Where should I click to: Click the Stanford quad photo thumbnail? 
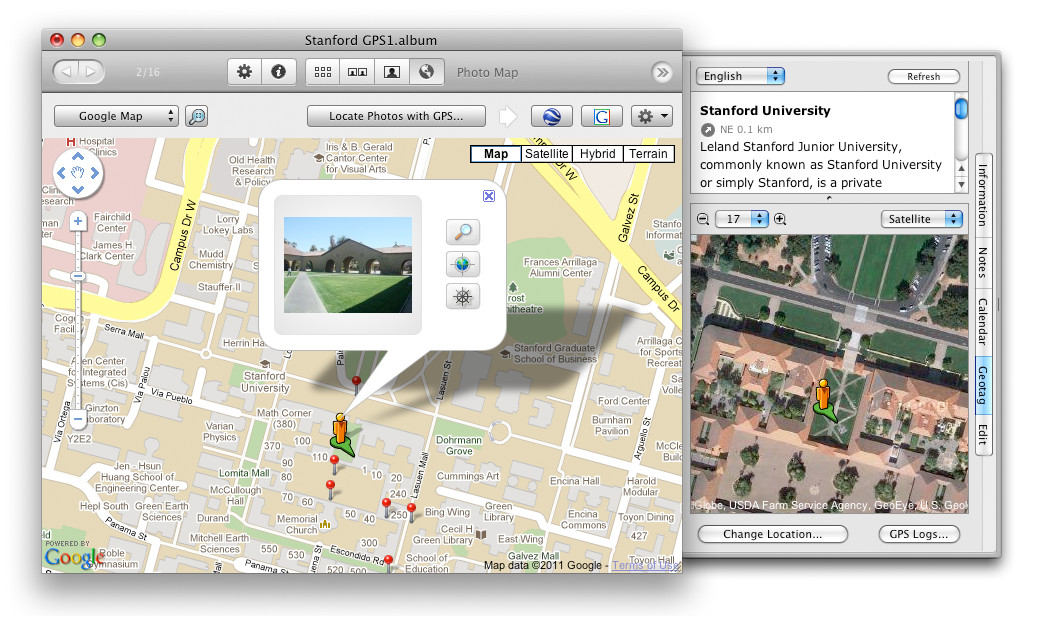(x=348, y=265)
